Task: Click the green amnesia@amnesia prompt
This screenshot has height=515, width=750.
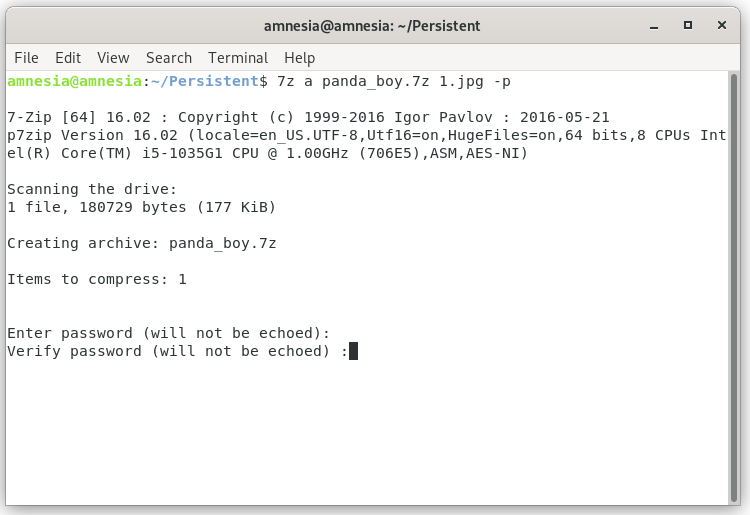Action: point(75,81)
